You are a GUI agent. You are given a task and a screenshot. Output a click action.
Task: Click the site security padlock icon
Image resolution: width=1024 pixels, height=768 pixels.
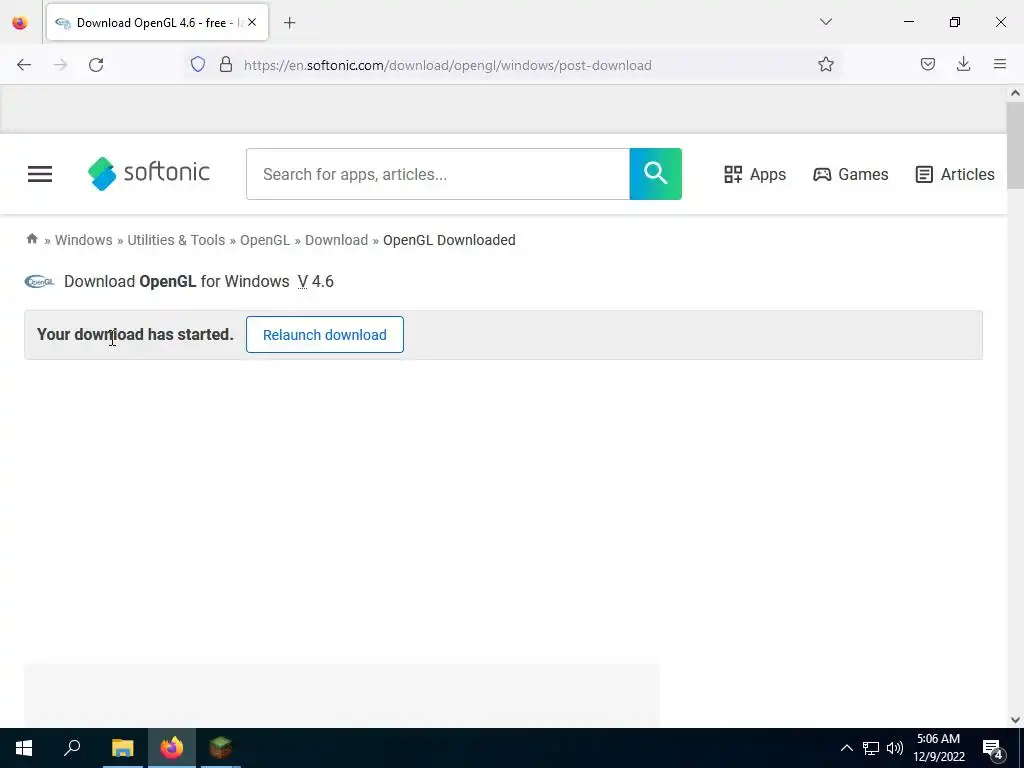pyautogui.click(x=226, y=65)
